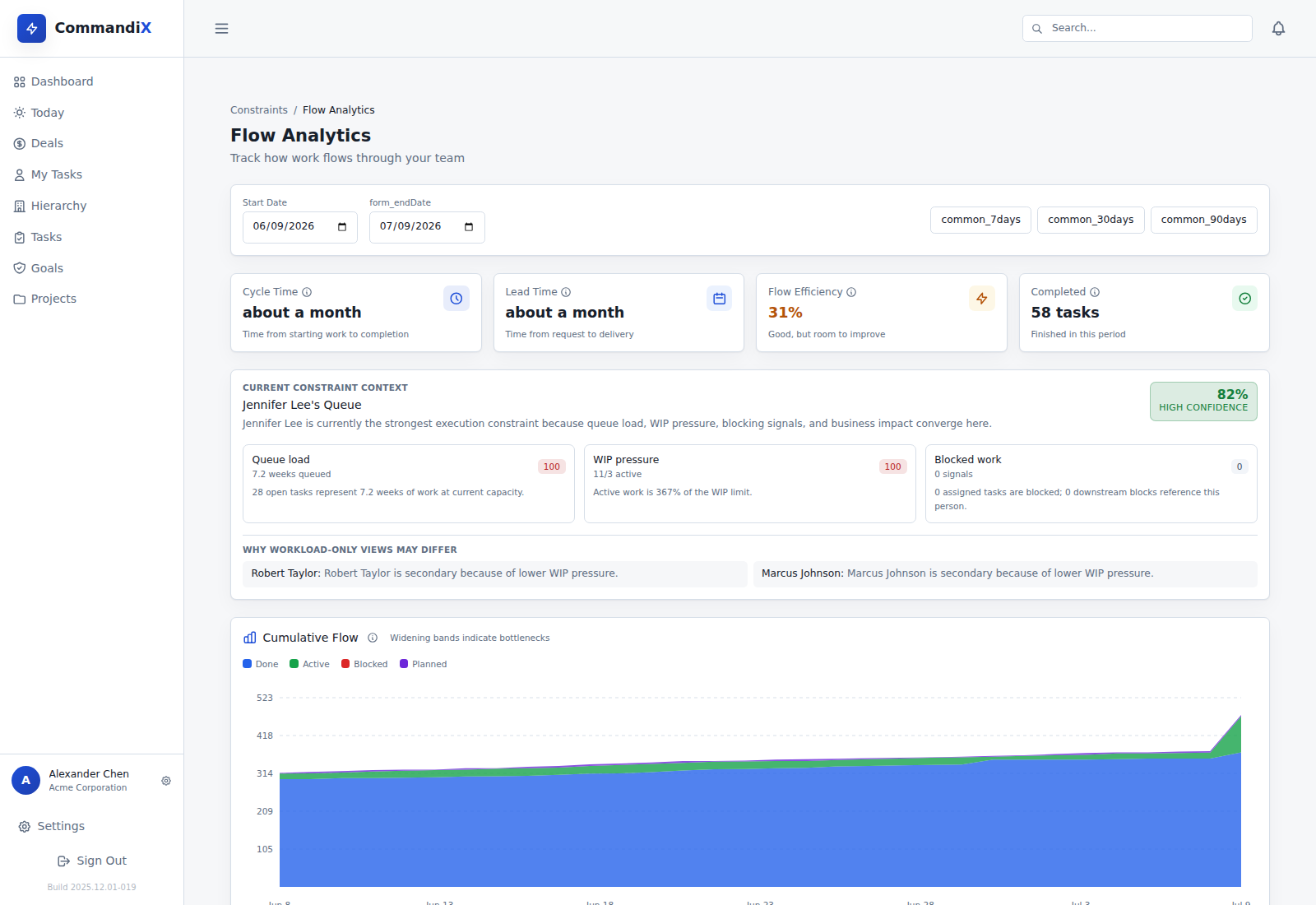1316x905 pixels.
Task: Click the Goals label in the sidebar
Action: (47, 268)
